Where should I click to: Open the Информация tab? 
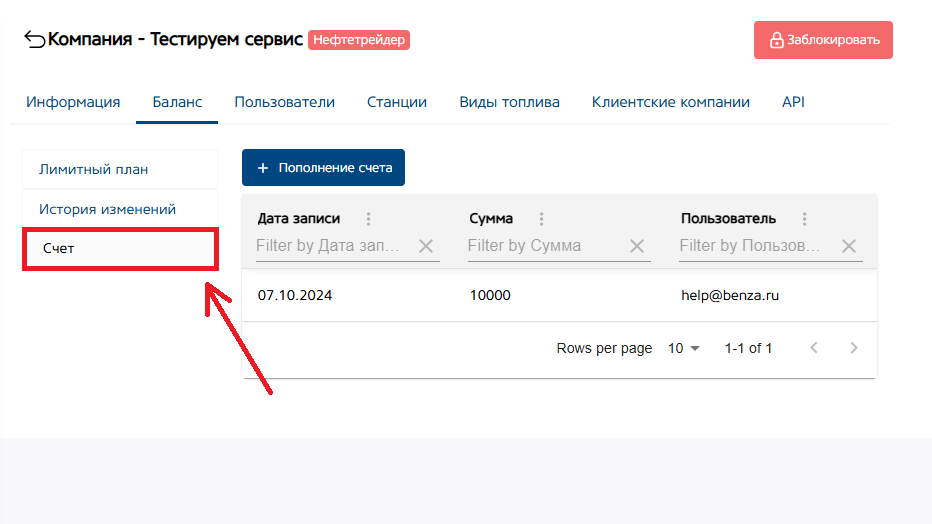pyautogui.click(x=73, y=102)
